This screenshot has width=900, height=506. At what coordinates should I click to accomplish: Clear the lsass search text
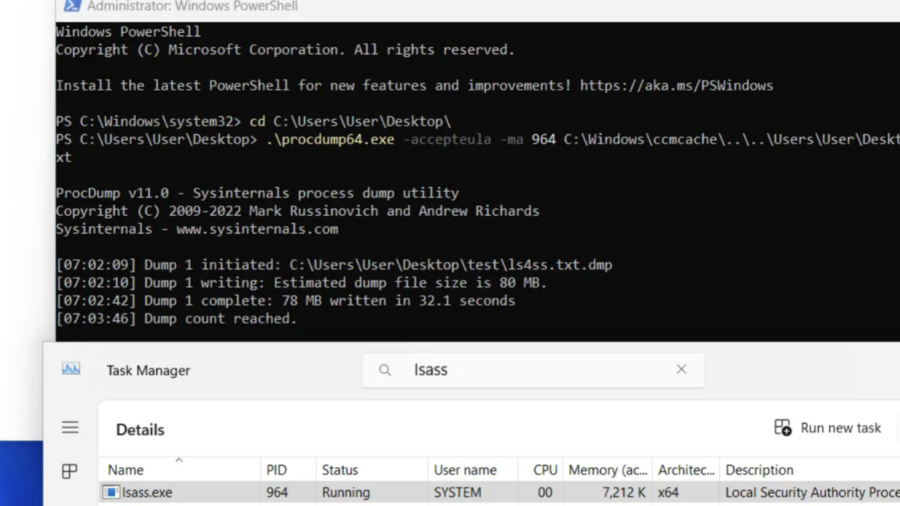(681, 369)
